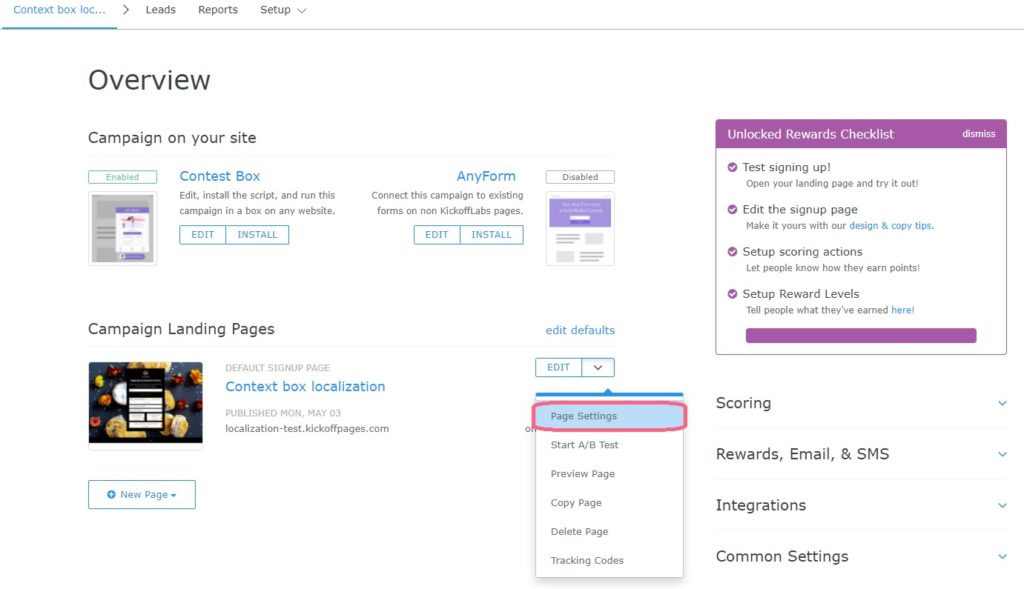The height and width of the screenshot is (589, 1024).
Task: Open the Context box localization page link
Action: pos(305,387)
